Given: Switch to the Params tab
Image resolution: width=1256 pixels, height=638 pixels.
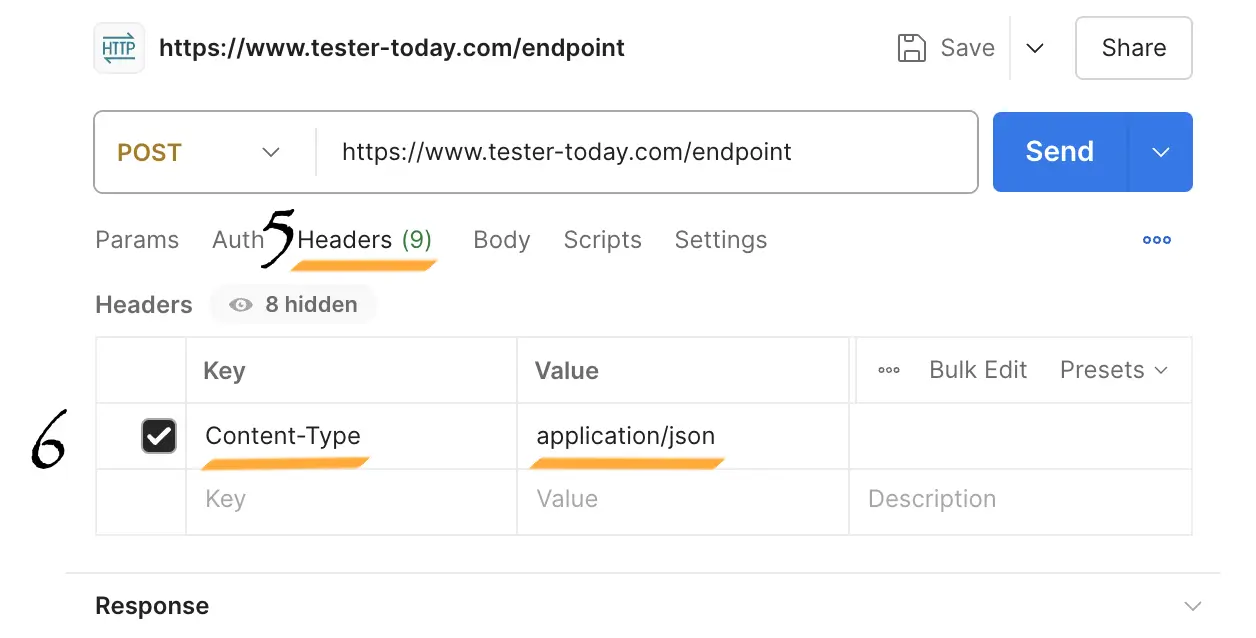Looking at the screenshot, I should click(137, 240).
